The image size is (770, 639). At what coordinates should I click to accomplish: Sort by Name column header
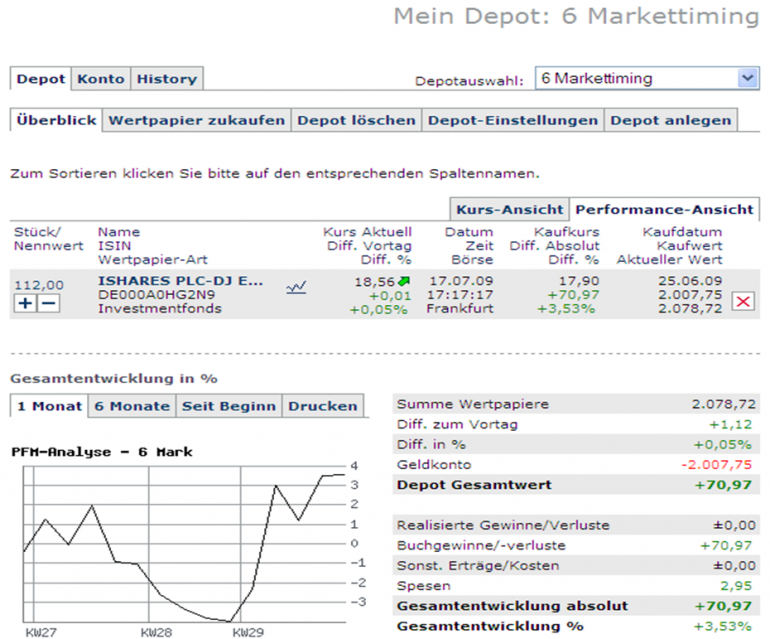(119, 232)
